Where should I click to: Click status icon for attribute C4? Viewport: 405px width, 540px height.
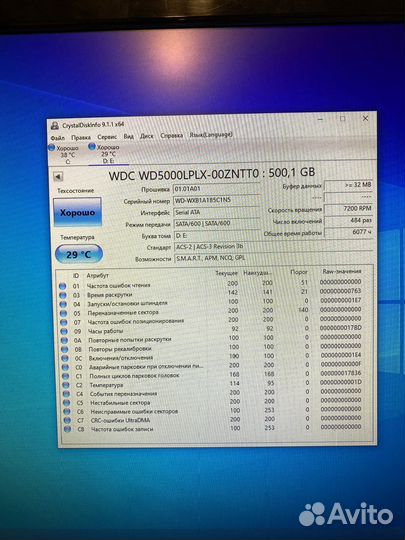66,394
